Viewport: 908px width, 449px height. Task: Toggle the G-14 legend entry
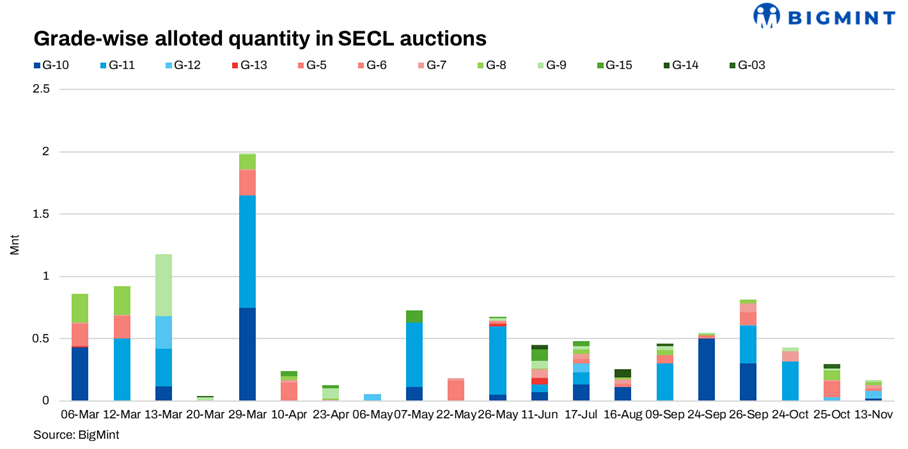coord(666,66)
